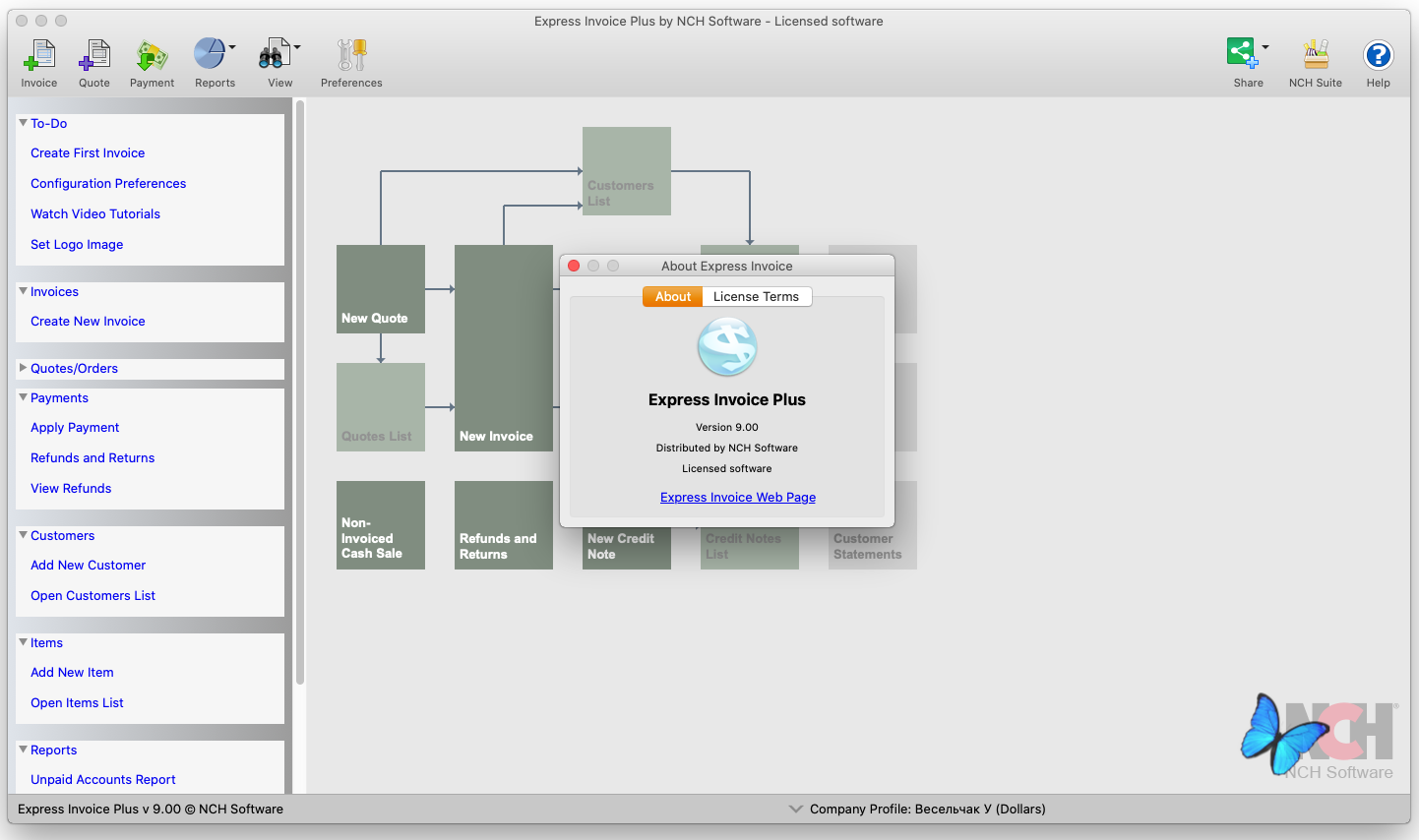Click the Share icon

[x=1243, y=53]
